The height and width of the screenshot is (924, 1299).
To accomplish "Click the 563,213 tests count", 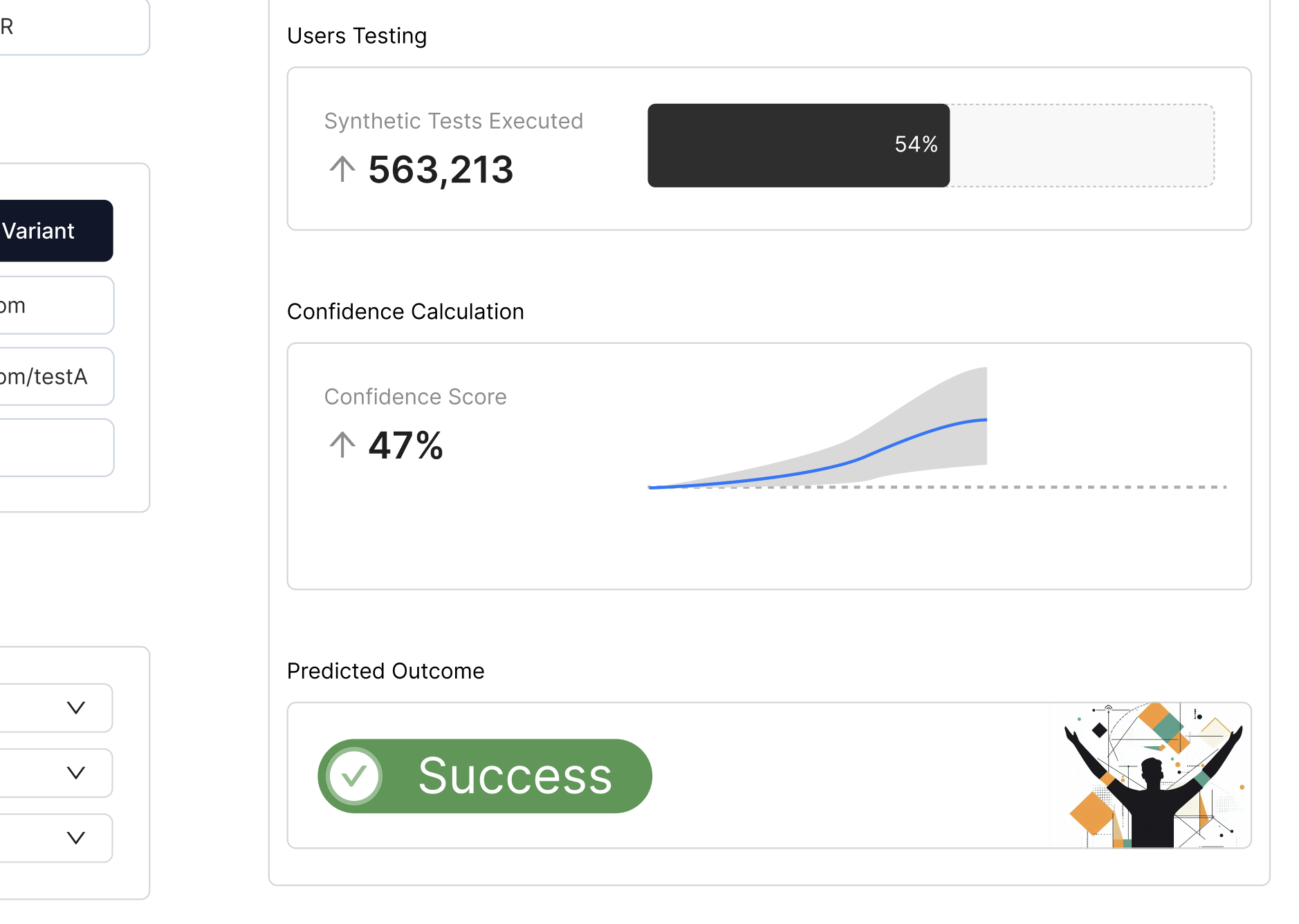I will [441, 170].
